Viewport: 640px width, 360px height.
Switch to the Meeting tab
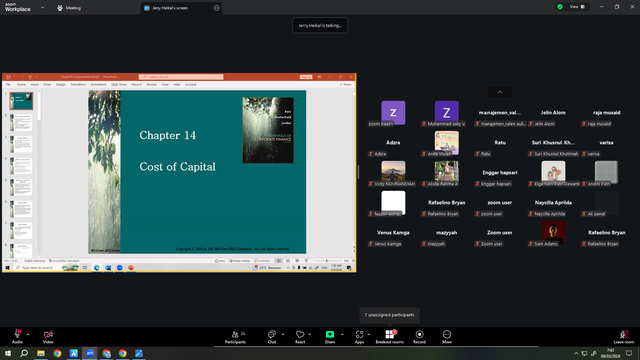point(69,8)
